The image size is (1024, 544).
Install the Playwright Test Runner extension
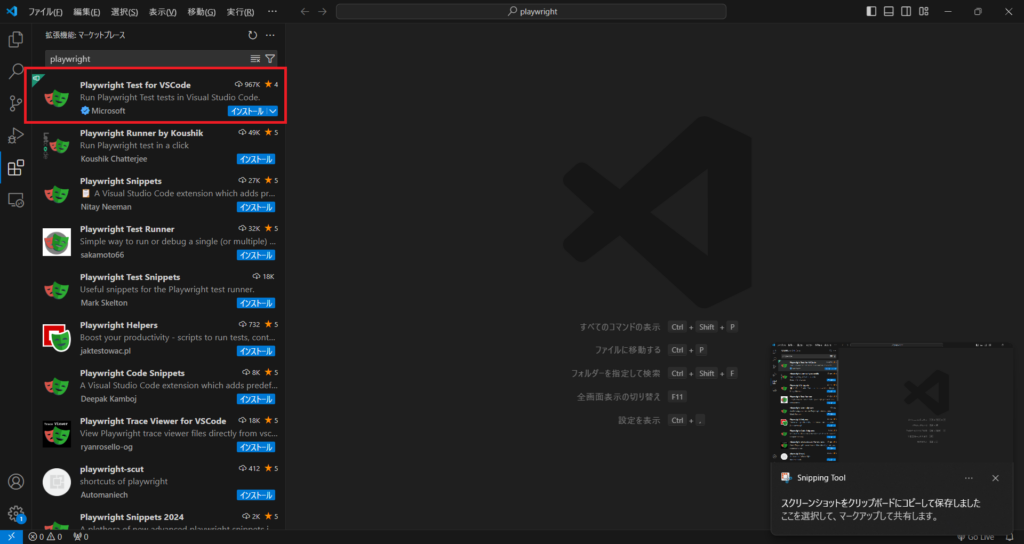(x=255, y=255)
